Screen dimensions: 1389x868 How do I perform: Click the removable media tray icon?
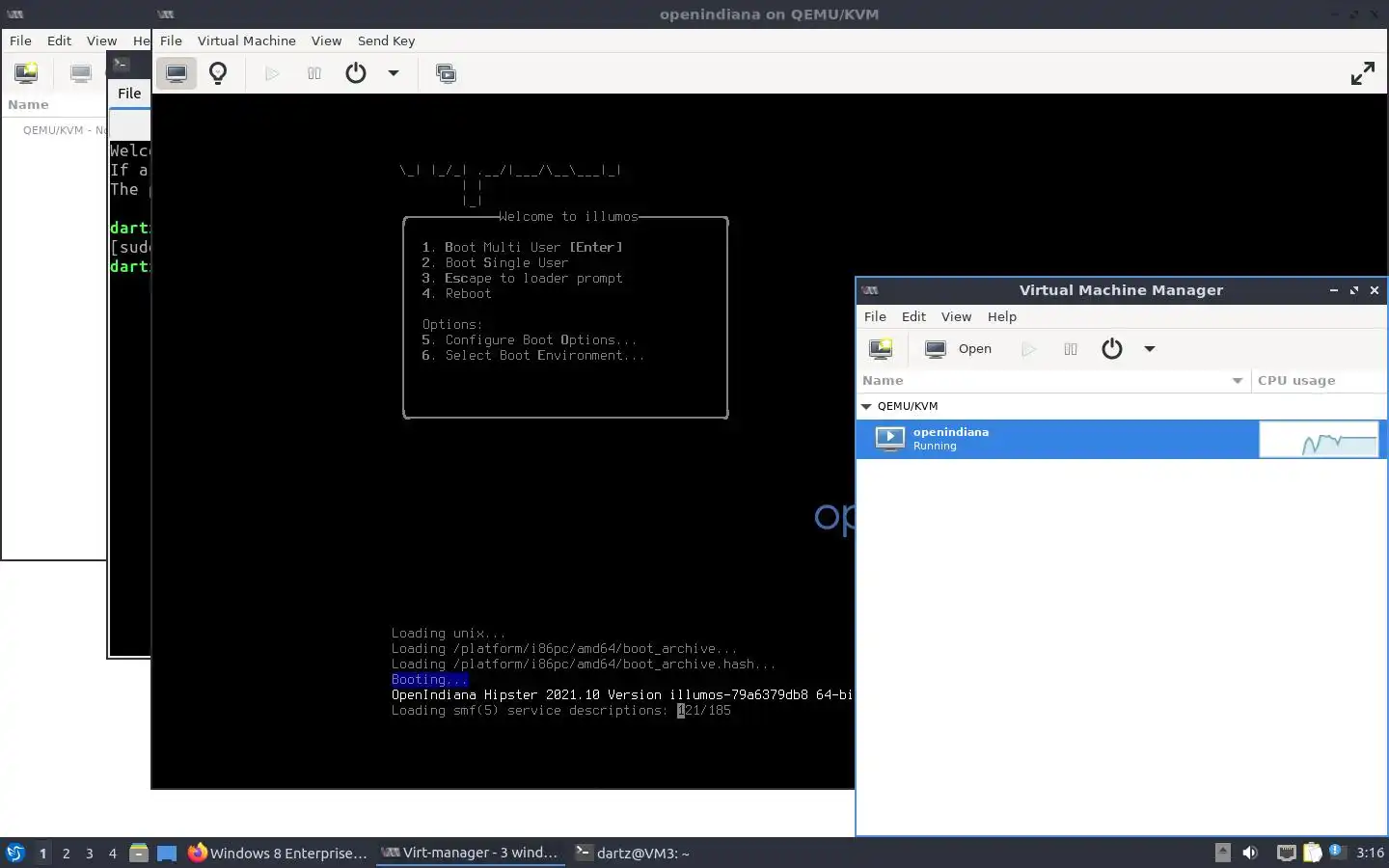click(1222, 852)
